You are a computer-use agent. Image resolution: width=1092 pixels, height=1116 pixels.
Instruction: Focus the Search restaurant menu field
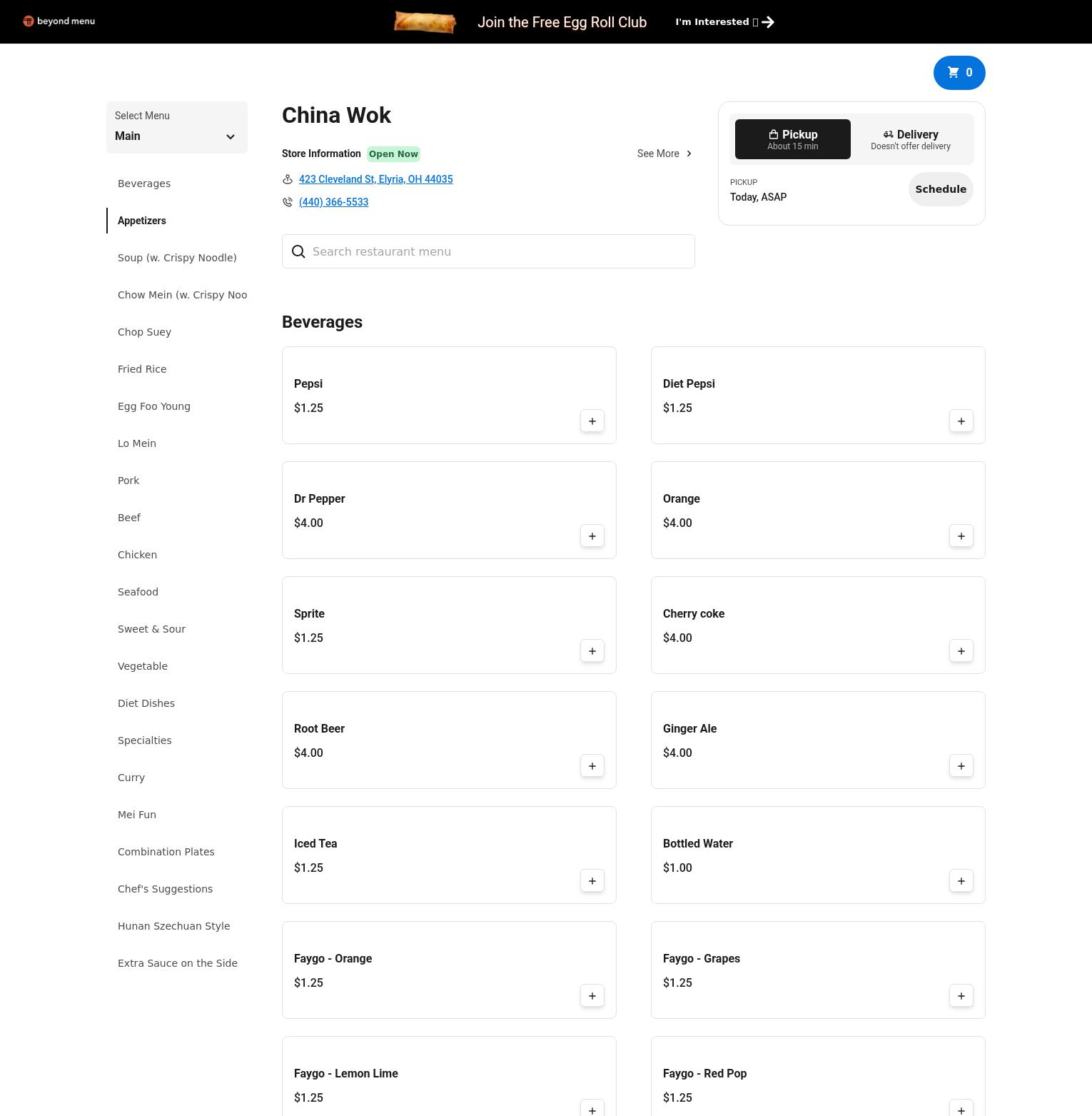tap(488, 251)
